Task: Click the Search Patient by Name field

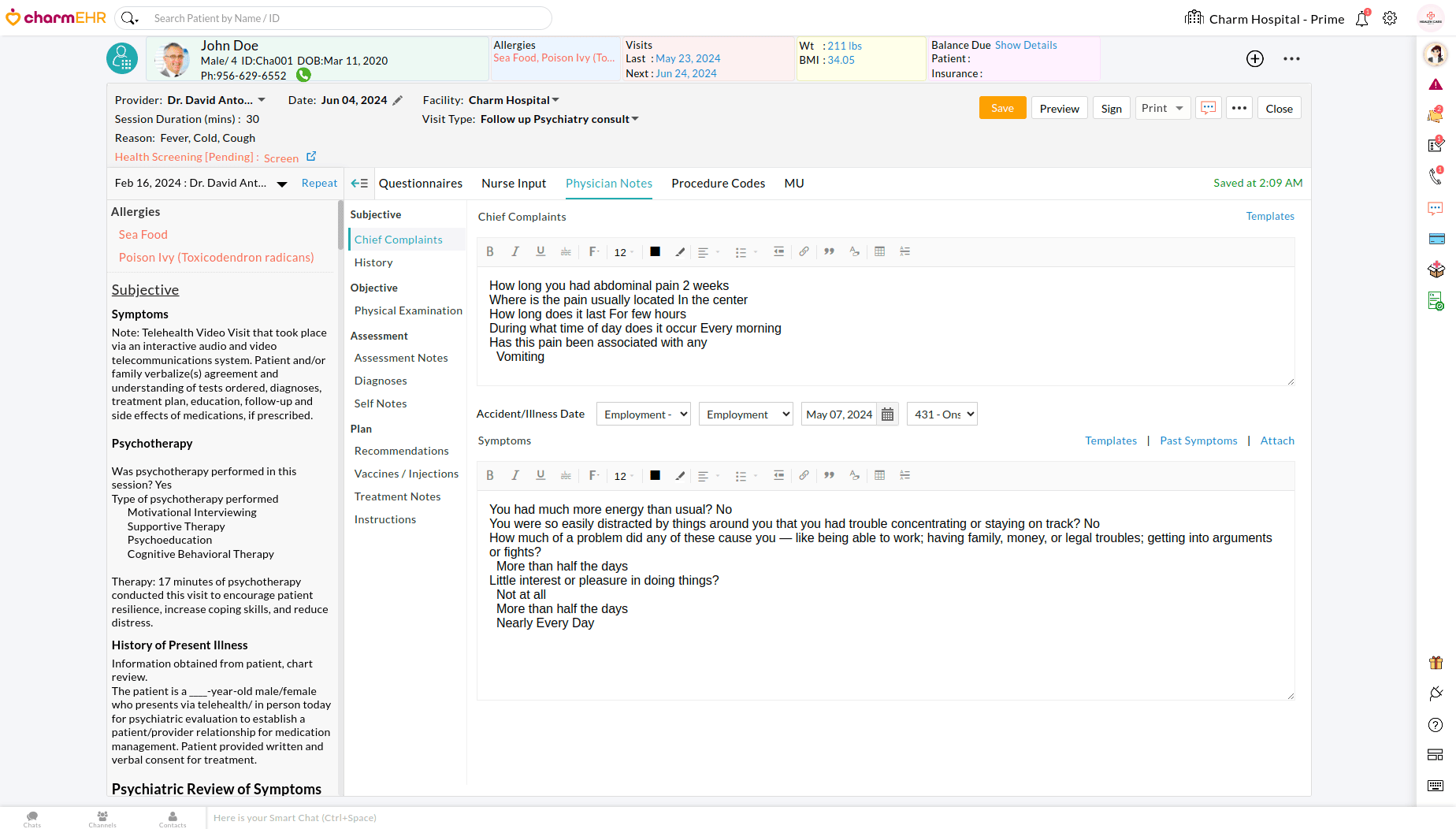Action: 347,18
